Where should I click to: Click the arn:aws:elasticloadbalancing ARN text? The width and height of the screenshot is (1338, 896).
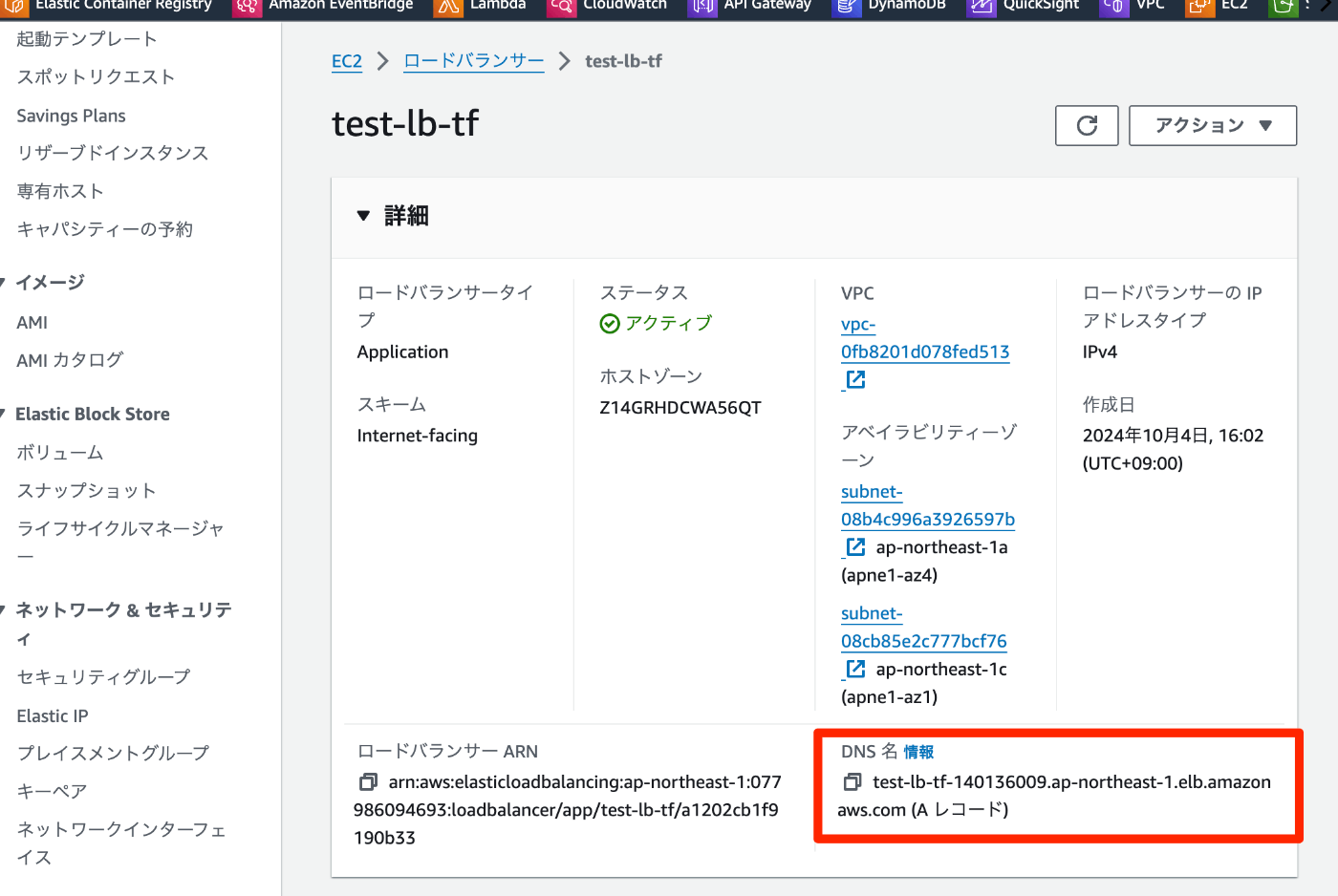pos(568,810)
